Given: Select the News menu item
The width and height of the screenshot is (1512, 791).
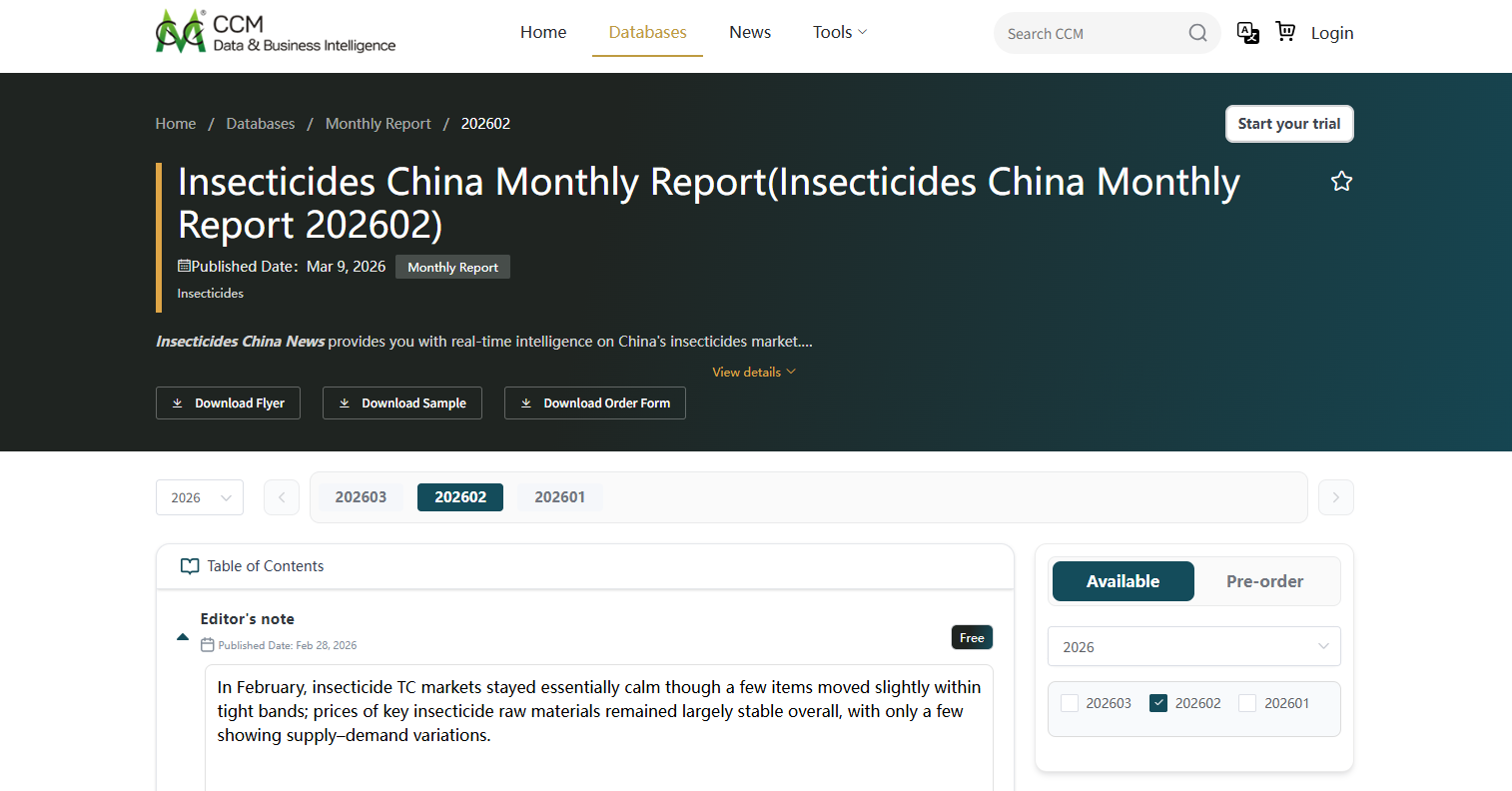Looking at the screenshot, I should coord(750,31).
